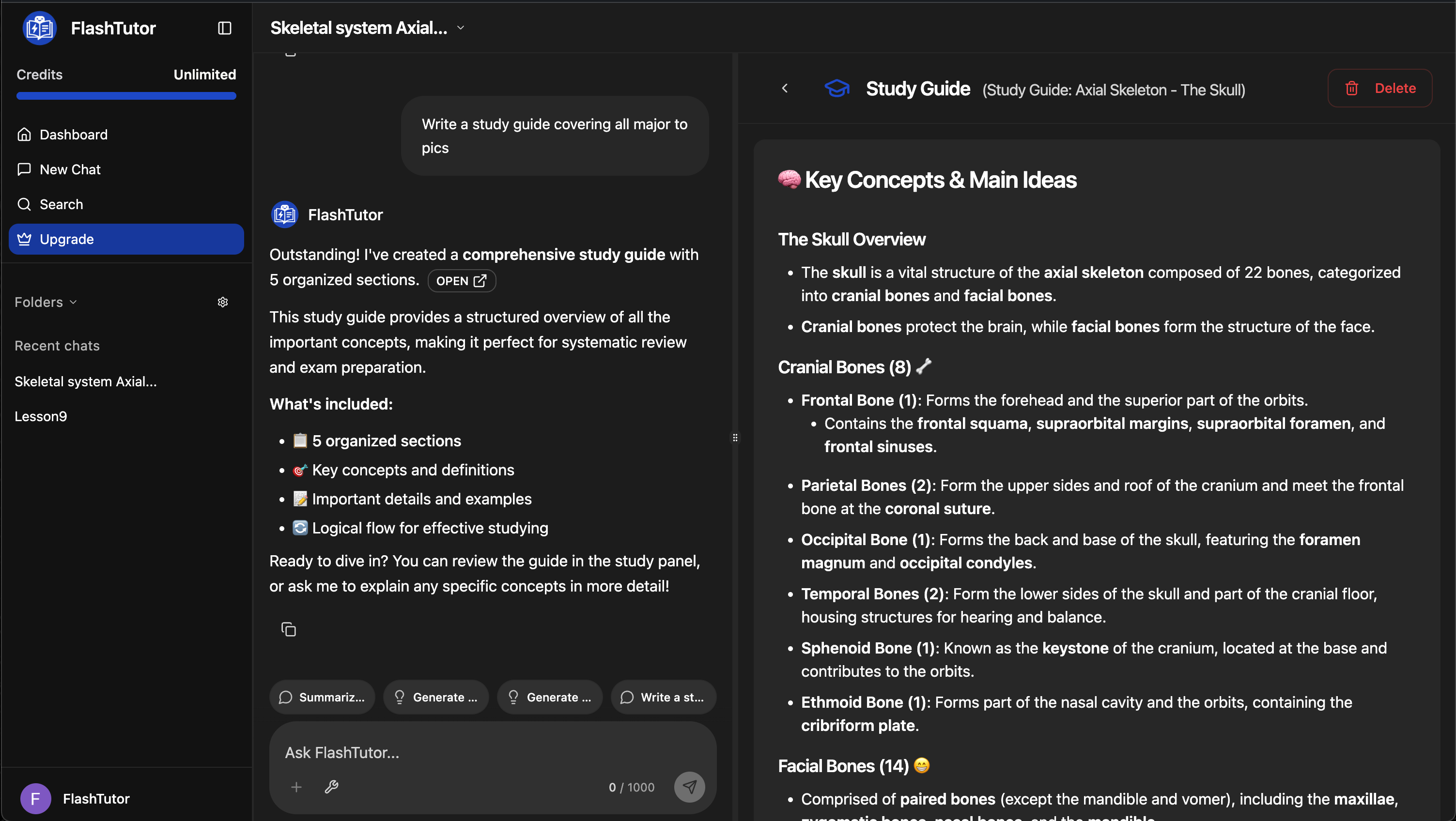
Task: Open the FlashTutor user profile menu
Action: pos(75,798)
